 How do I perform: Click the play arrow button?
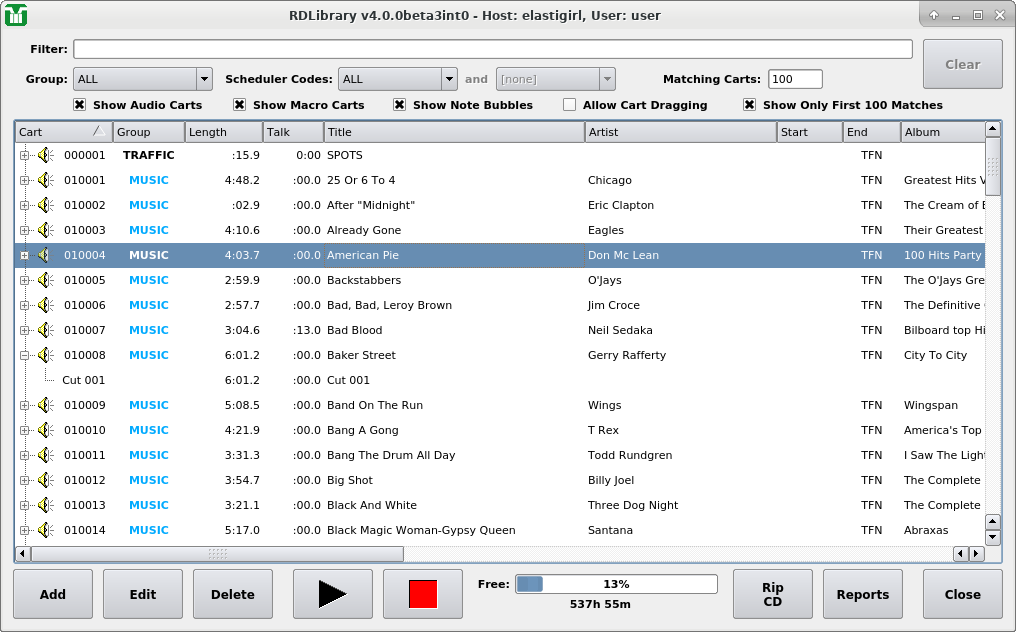(x=332, y=594)
